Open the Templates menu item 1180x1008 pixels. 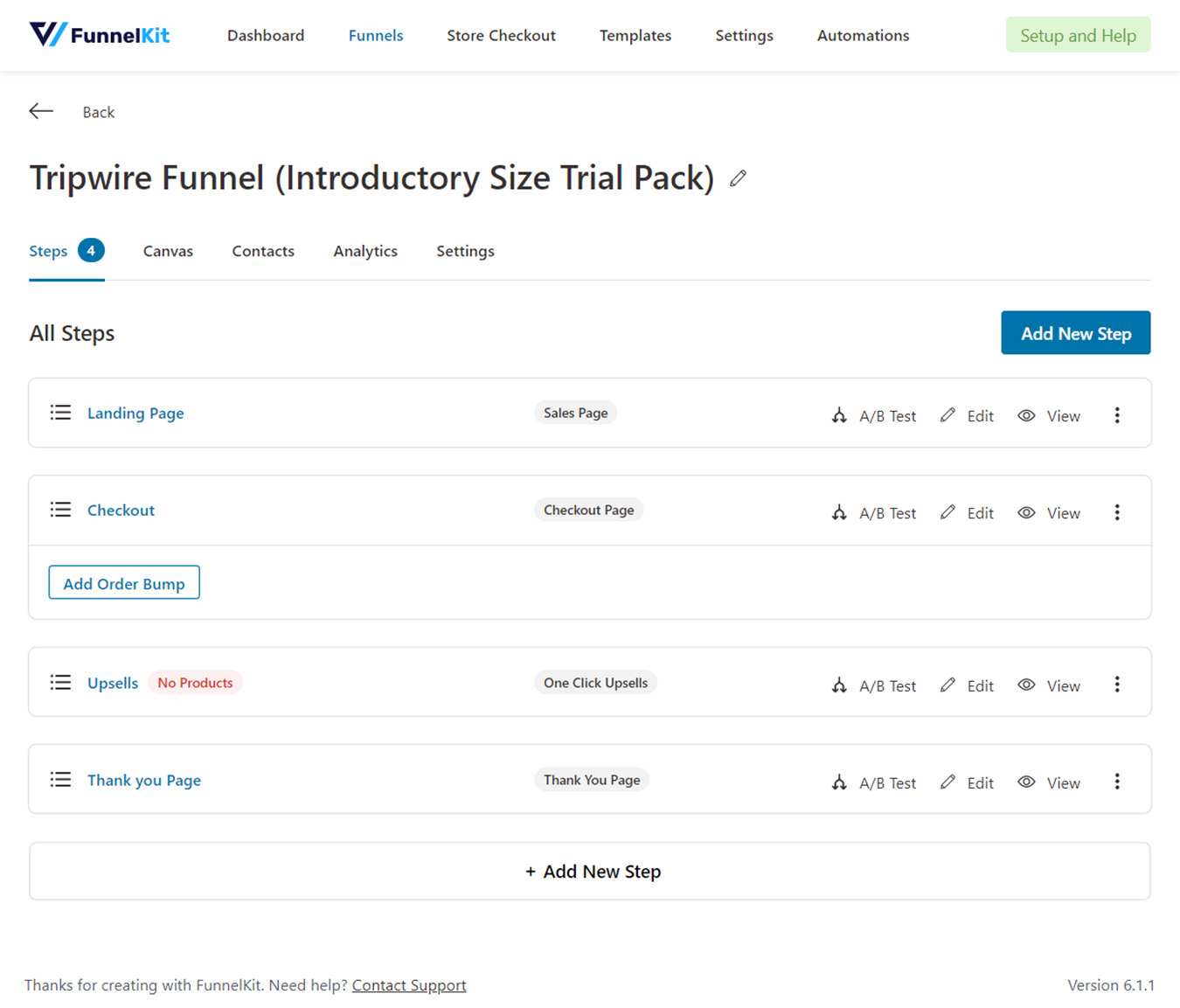pos(635,36)
